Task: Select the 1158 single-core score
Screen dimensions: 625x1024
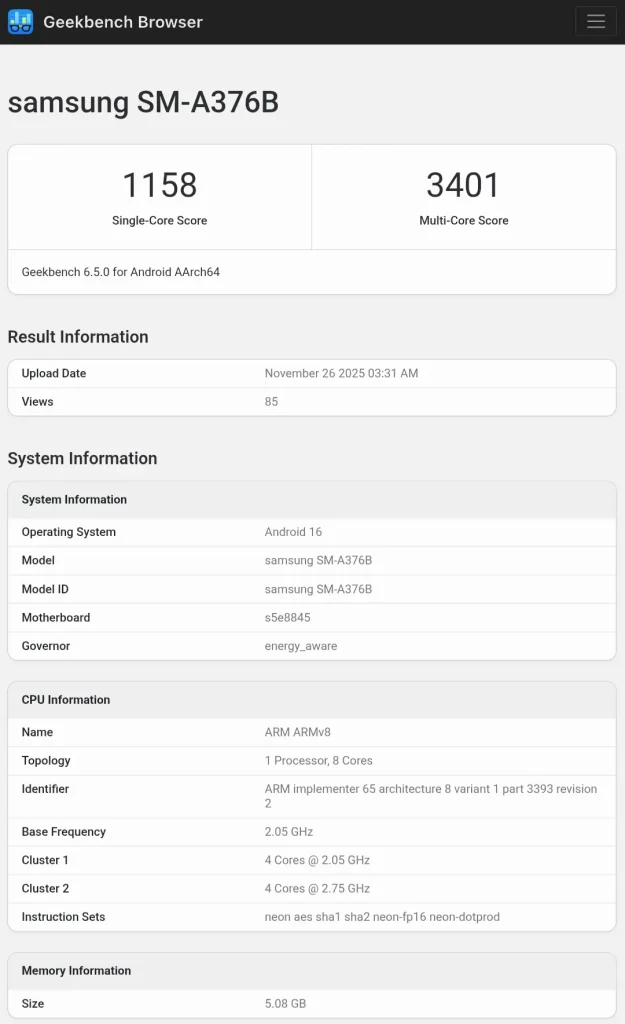Action: [x=160, y=185]
